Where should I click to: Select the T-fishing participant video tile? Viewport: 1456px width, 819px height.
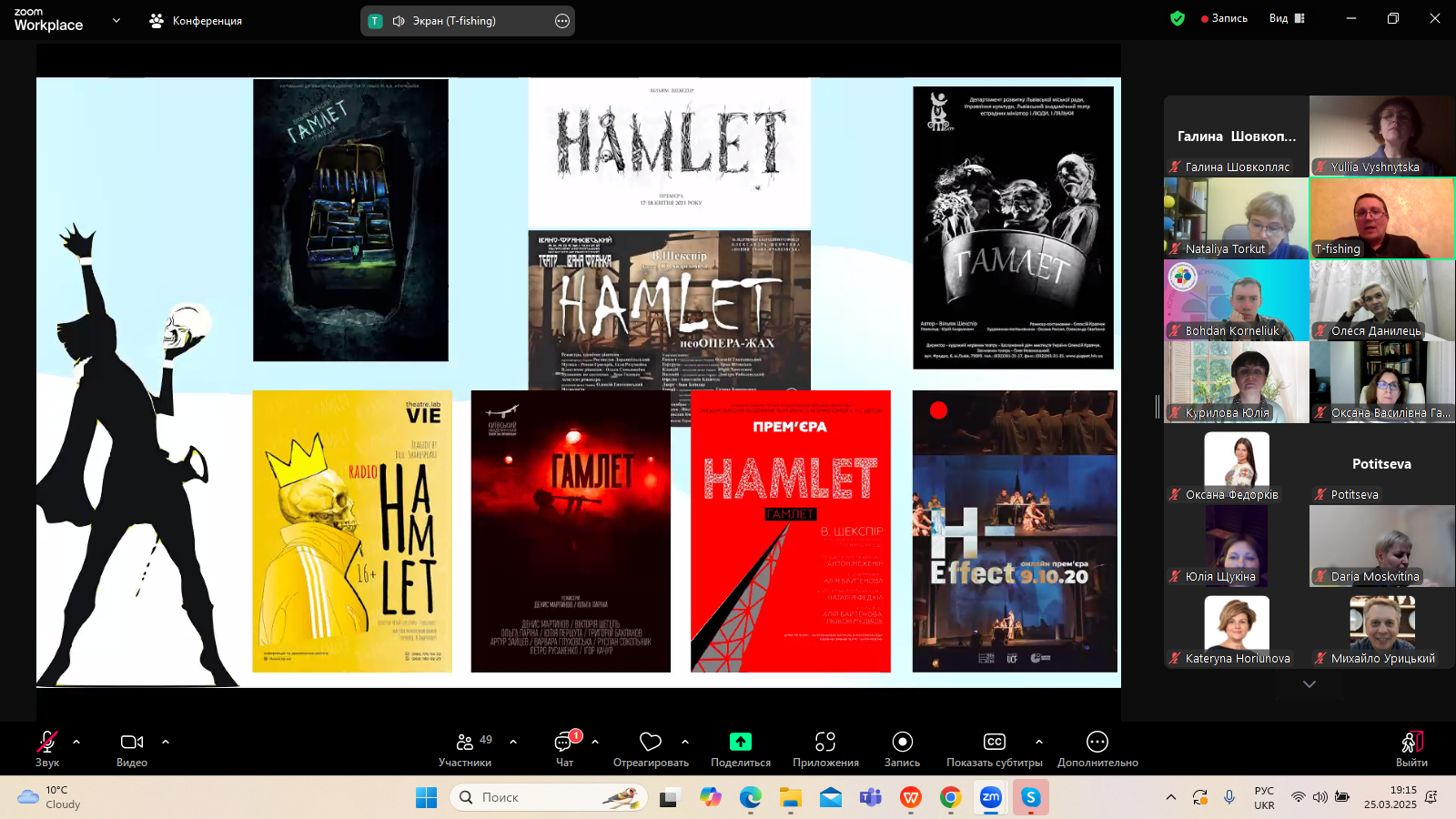point(1381,218)
